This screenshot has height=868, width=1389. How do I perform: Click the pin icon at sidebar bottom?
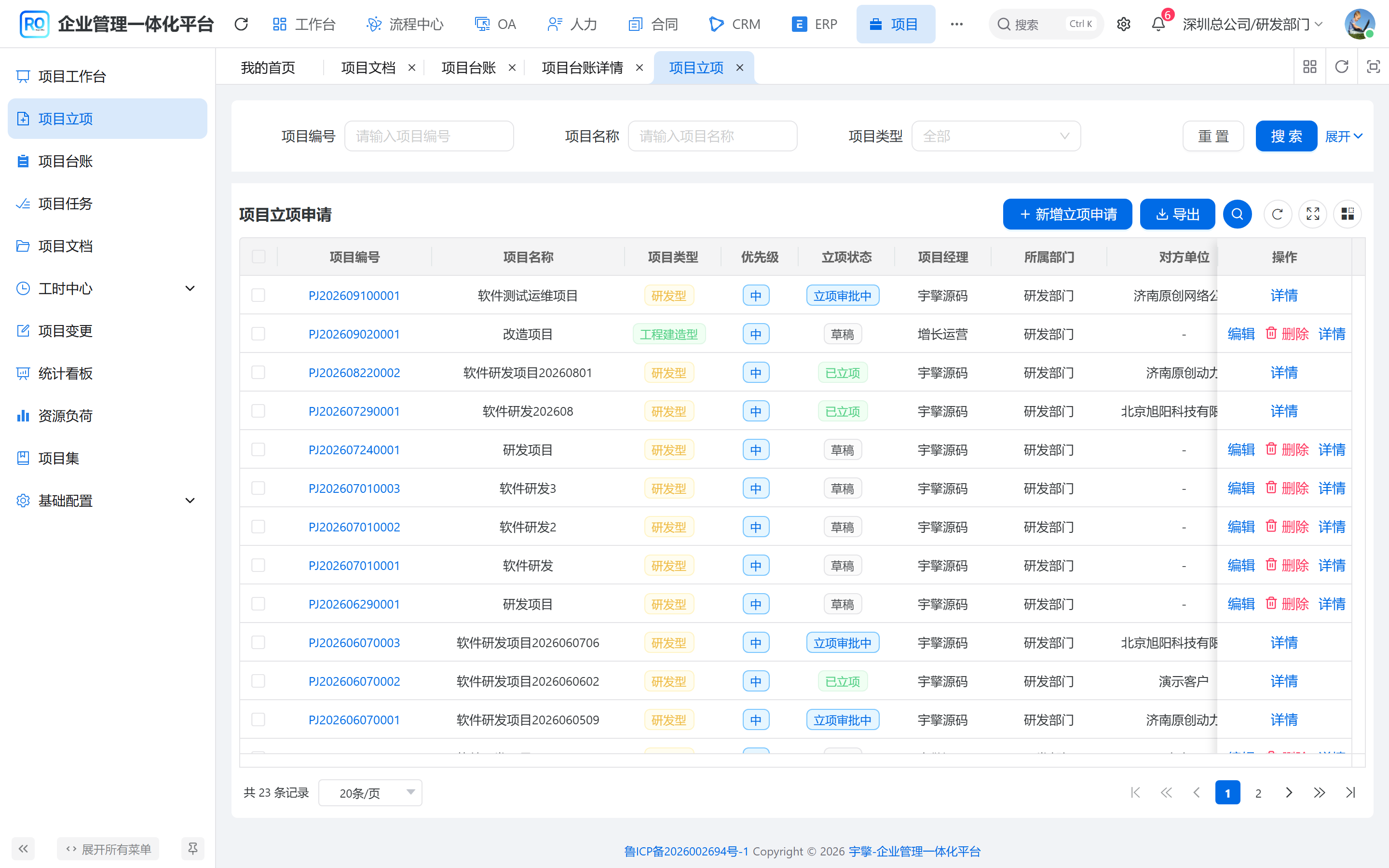point(193,849)
